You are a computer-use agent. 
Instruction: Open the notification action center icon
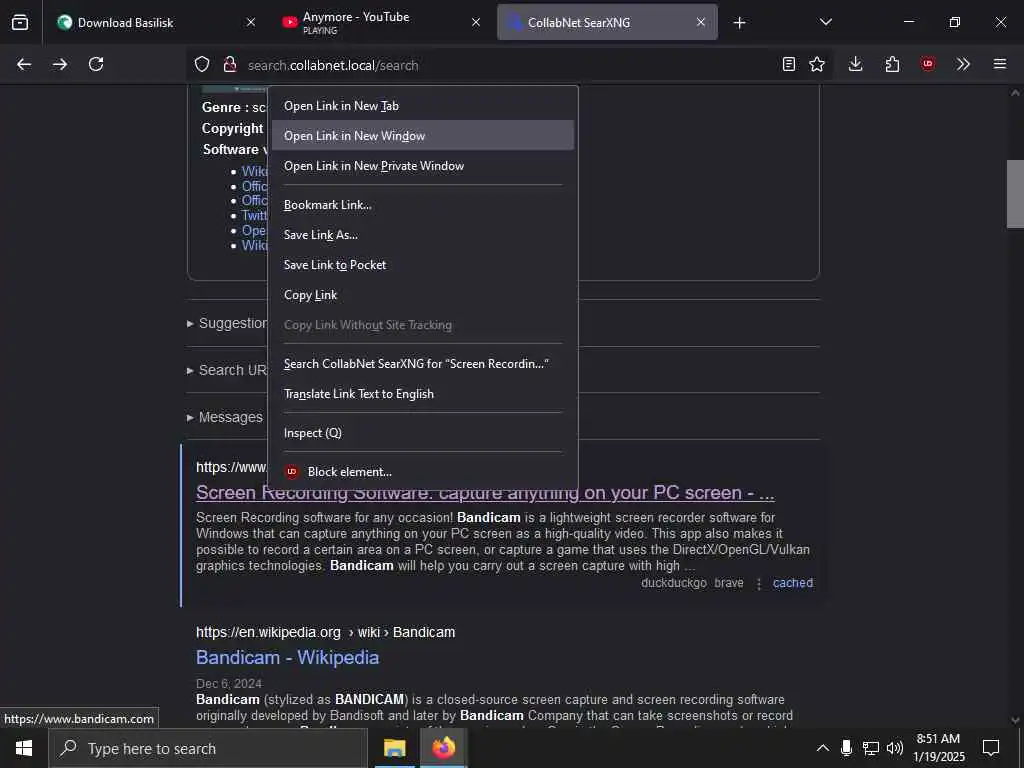pyautogui.click(x=991, y=748)
